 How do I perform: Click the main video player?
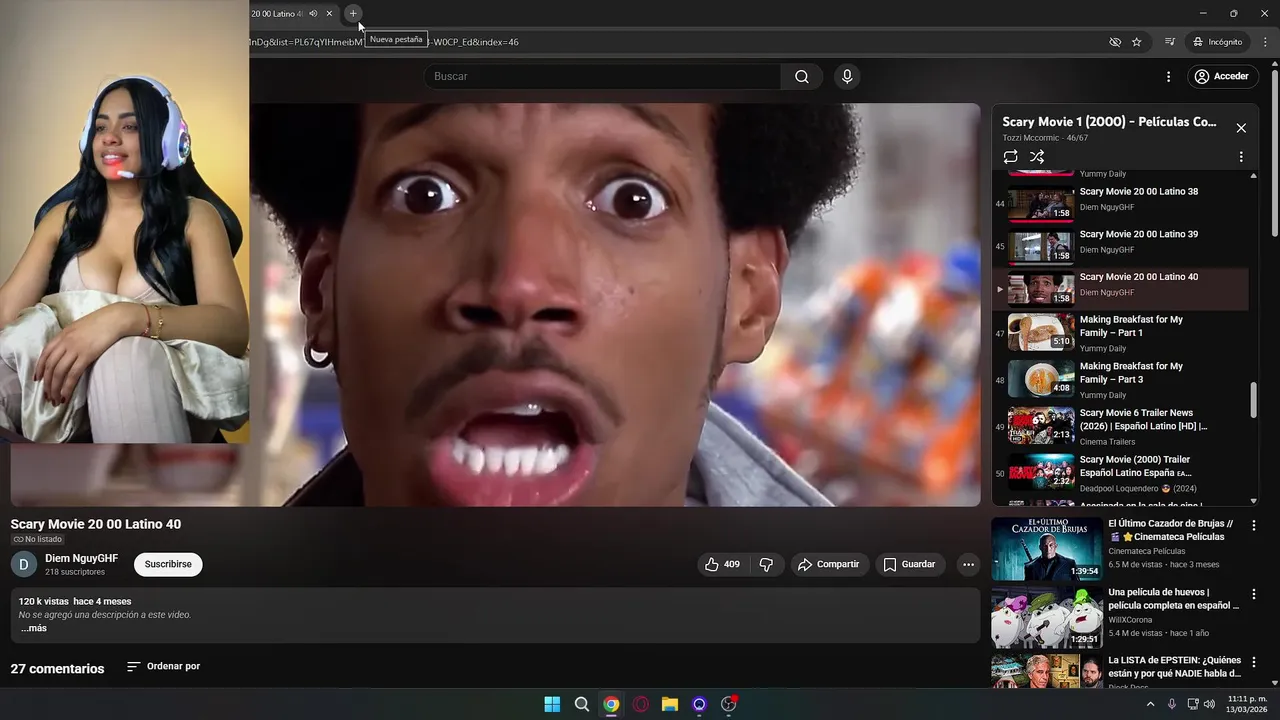click(x=615, y=305)
